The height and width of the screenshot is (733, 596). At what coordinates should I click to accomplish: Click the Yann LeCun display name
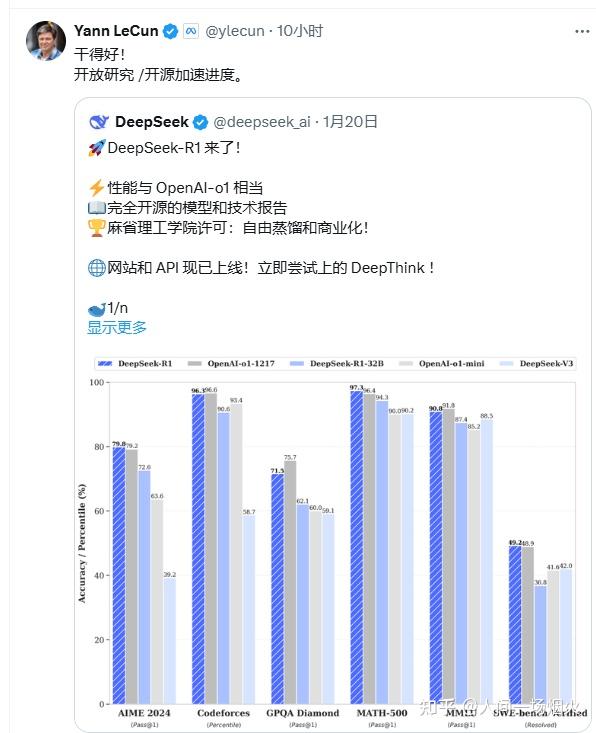[116, 31]
